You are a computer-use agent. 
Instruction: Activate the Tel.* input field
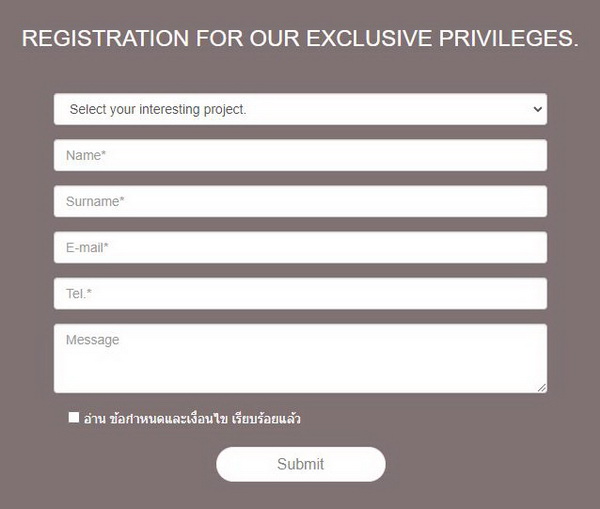[300, 294]
